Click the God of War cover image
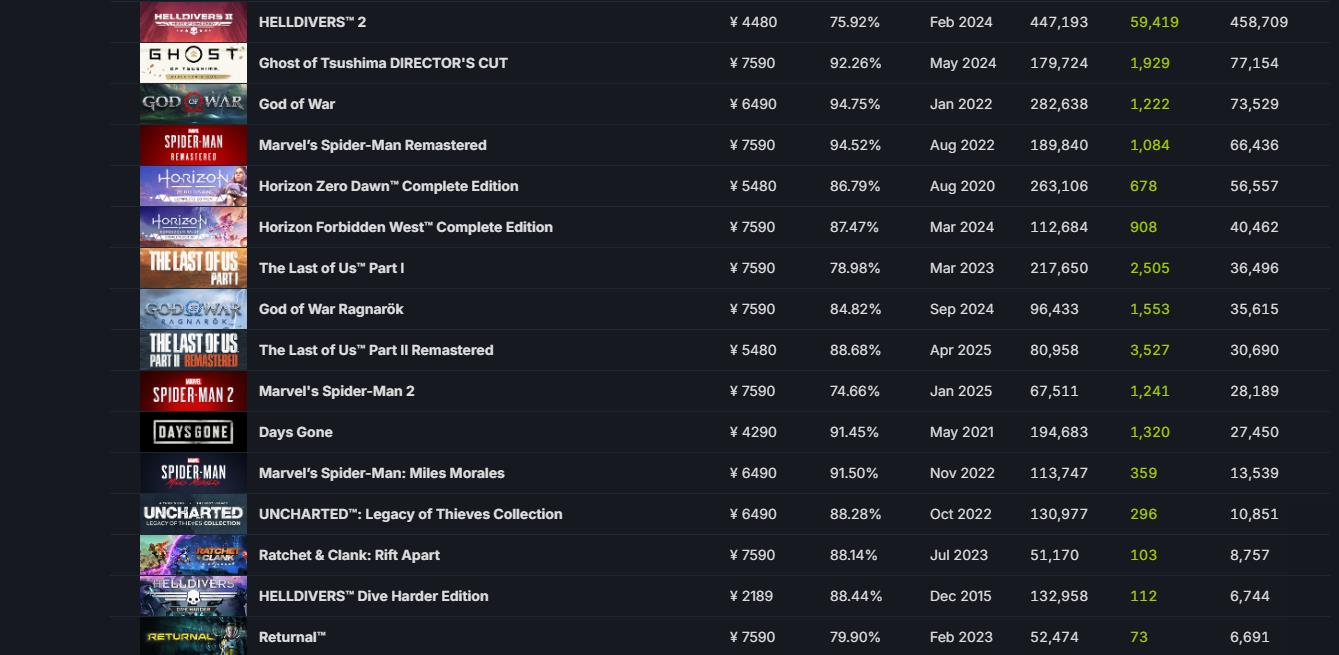The image size is (1339, 655). [x=193, y=104]
